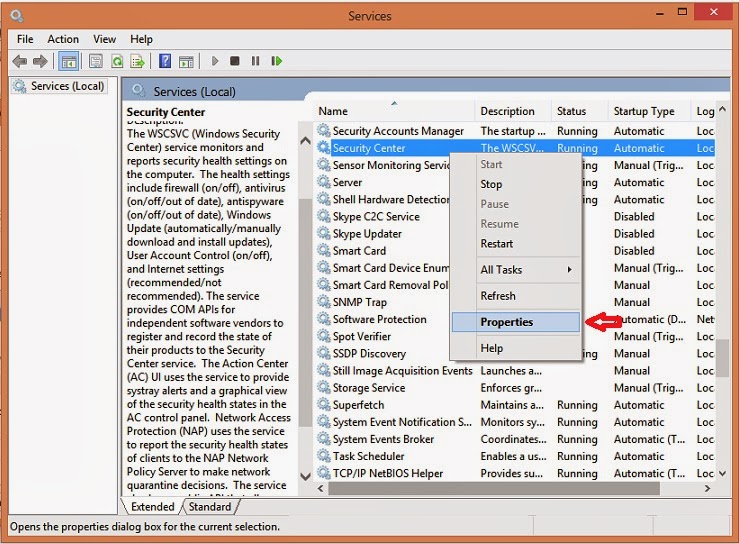The height and width of the screenshot is (544, 739).
Task: Choose Stop from the context menu
Action: click(x=516, y=184)
